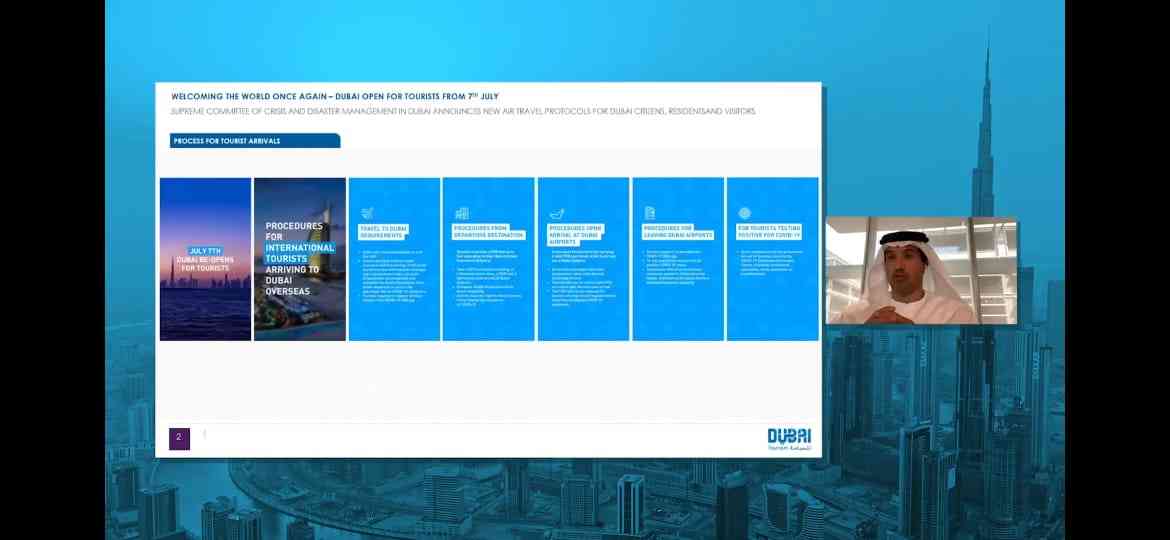
Task: Click the icon above Procedures Upon Arrival card
Action: (x=556, y=213)
